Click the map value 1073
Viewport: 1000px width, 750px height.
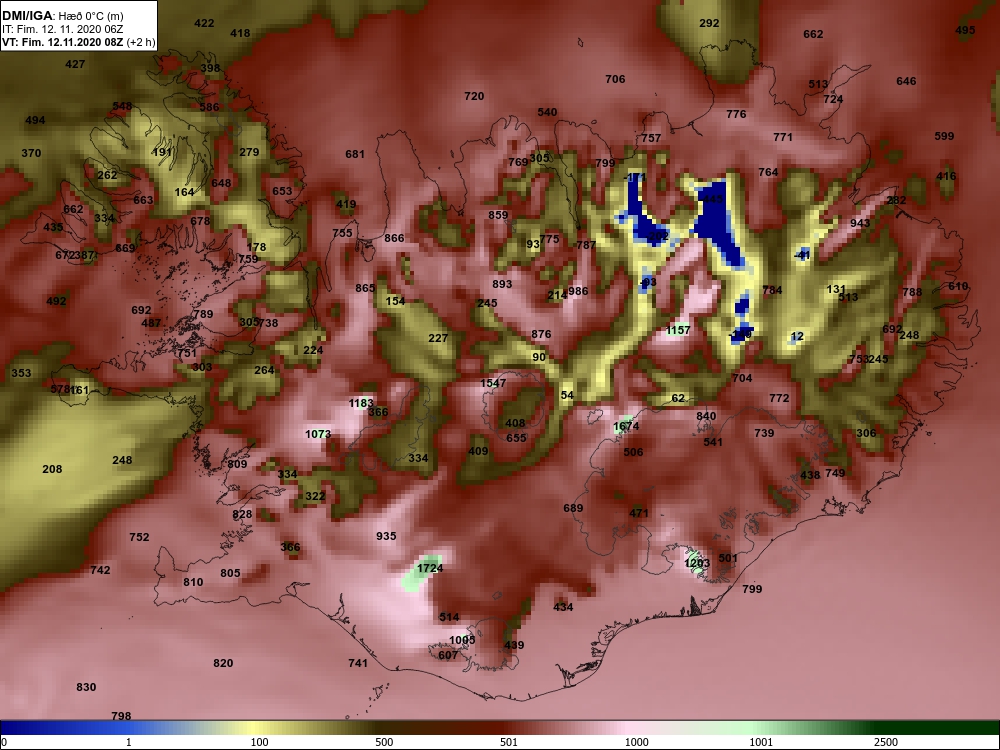tap(318, 434)
